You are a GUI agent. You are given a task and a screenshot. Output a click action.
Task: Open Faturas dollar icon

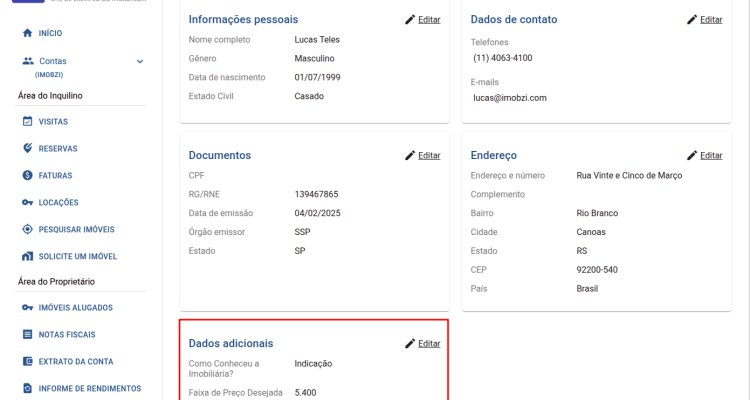(28, 175)
